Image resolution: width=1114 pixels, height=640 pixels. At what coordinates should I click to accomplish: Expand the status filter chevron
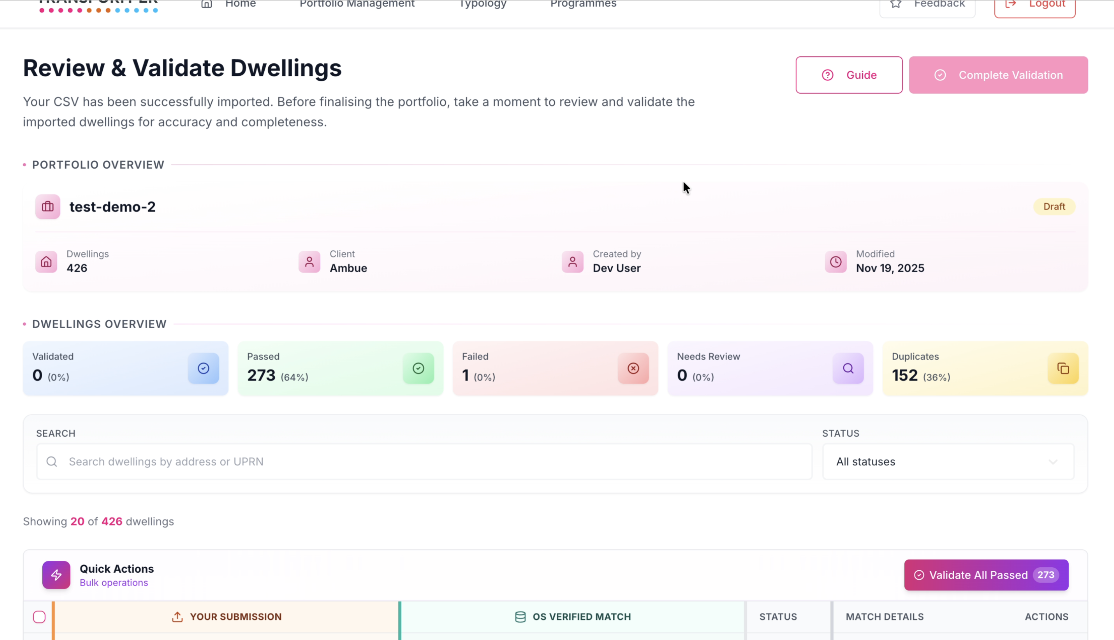pyautogui.click(x=1052, y=461)
